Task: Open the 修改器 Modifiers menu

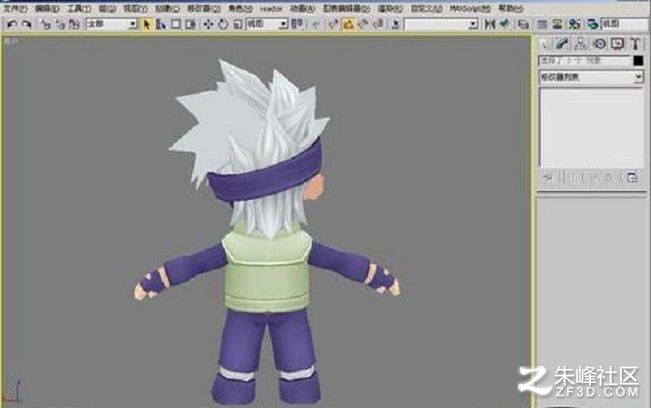Action: (x=203, y=8)
